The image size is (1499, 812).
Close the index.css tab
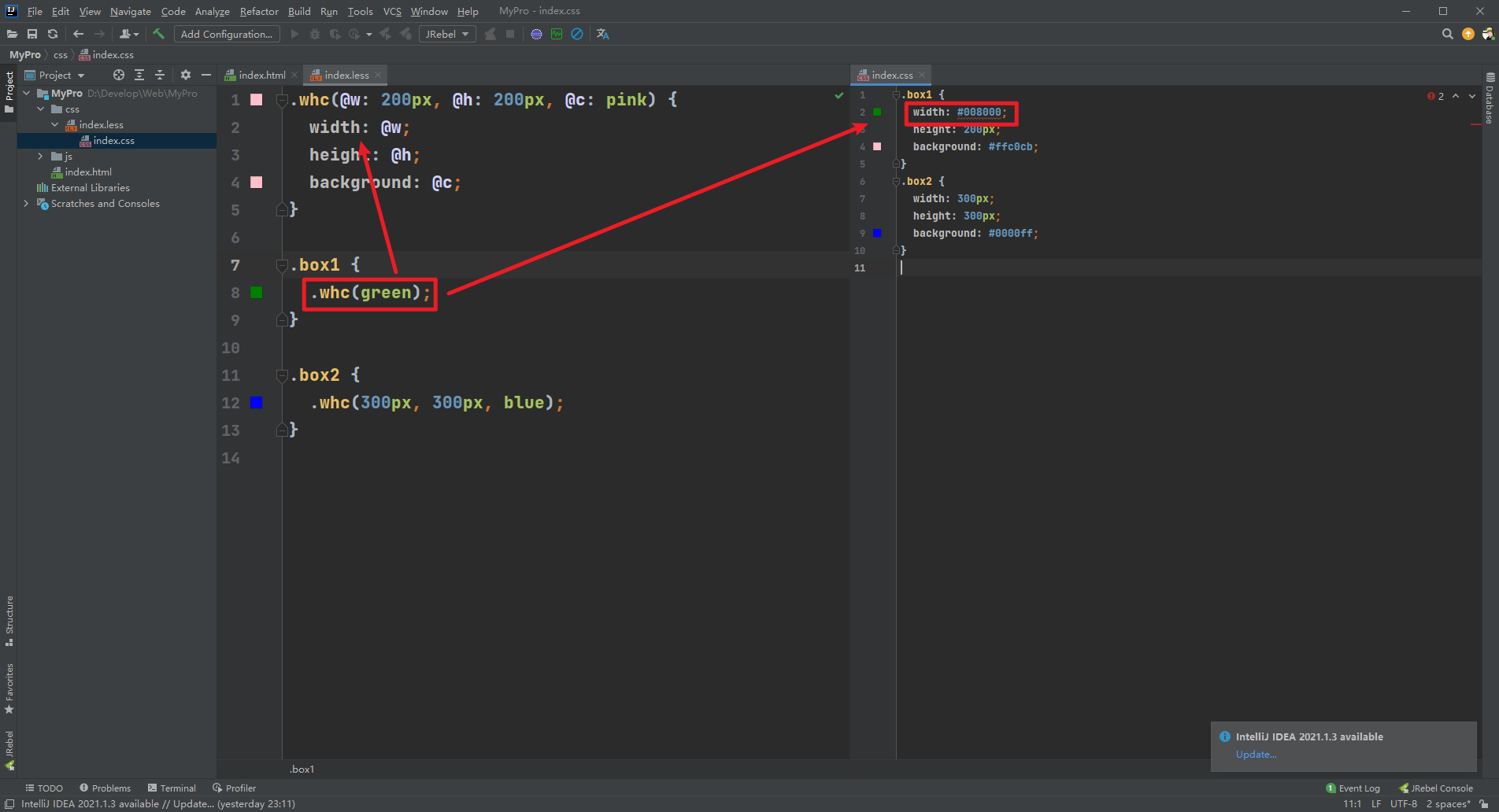coord(922,75)
